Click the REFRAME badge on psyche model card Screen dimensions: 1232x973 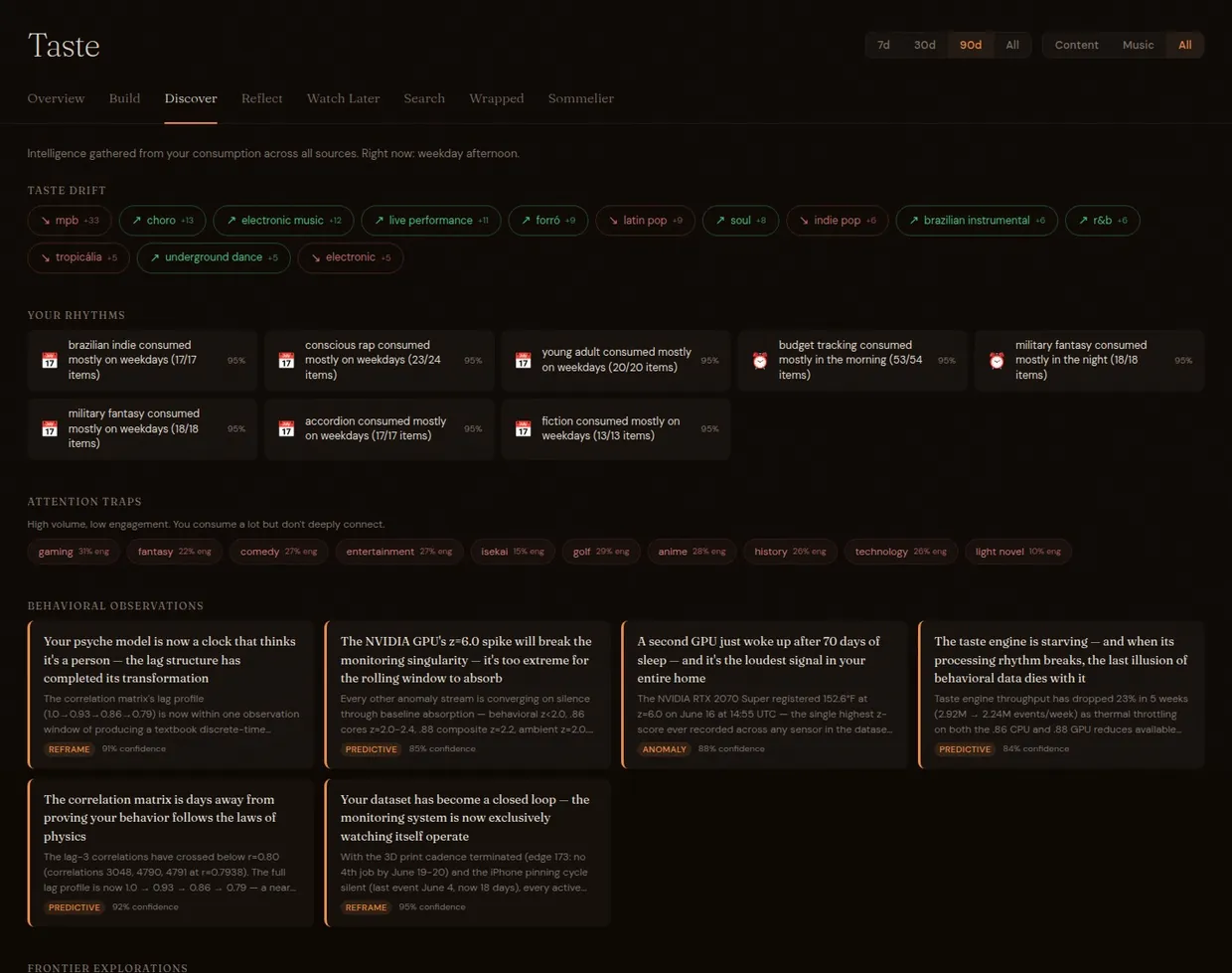click(x=70, y=749)
